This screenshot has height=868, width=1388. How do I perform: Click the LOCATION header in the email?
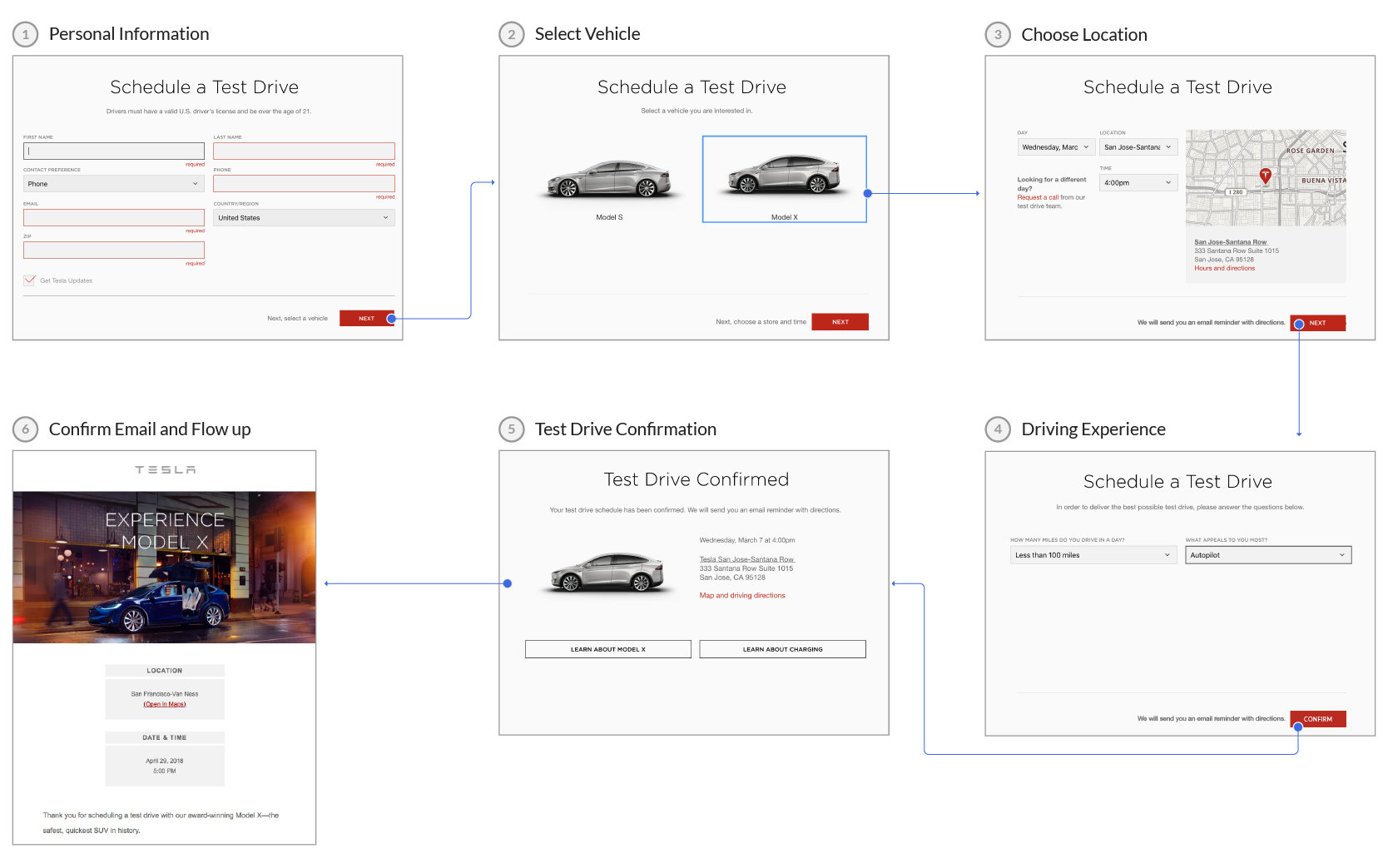pos(165,671)
